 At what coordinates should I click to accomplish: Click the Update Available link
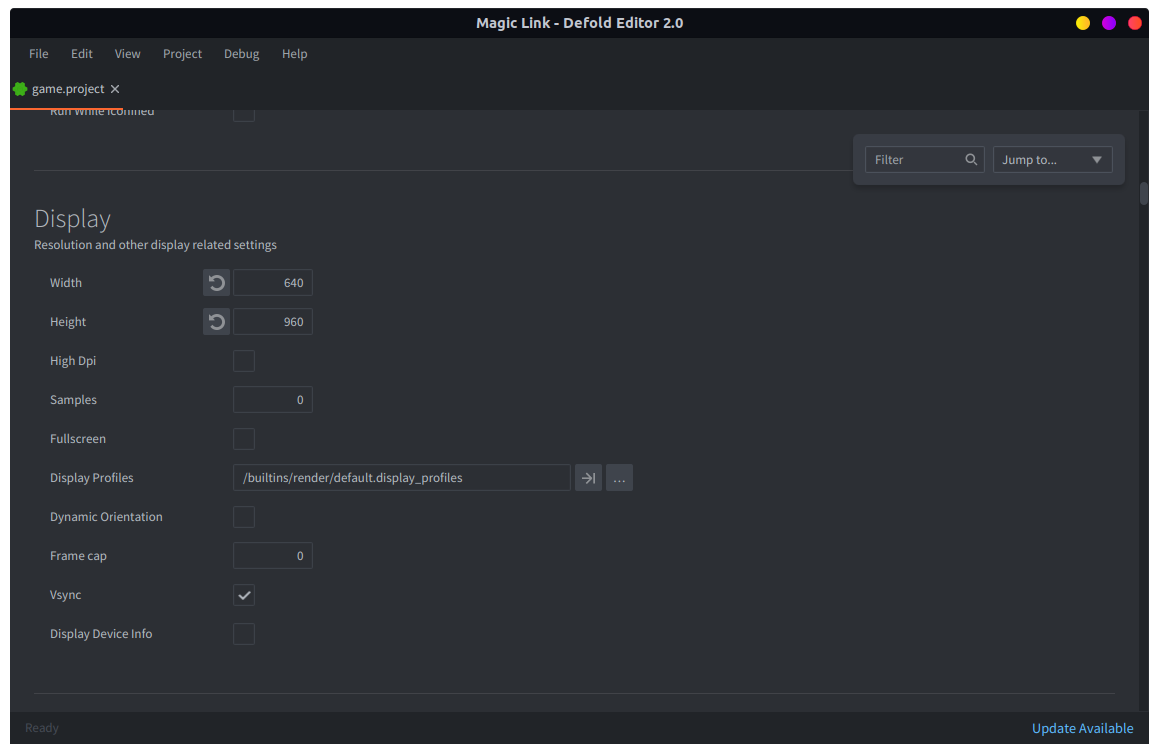pos(1082,728)
